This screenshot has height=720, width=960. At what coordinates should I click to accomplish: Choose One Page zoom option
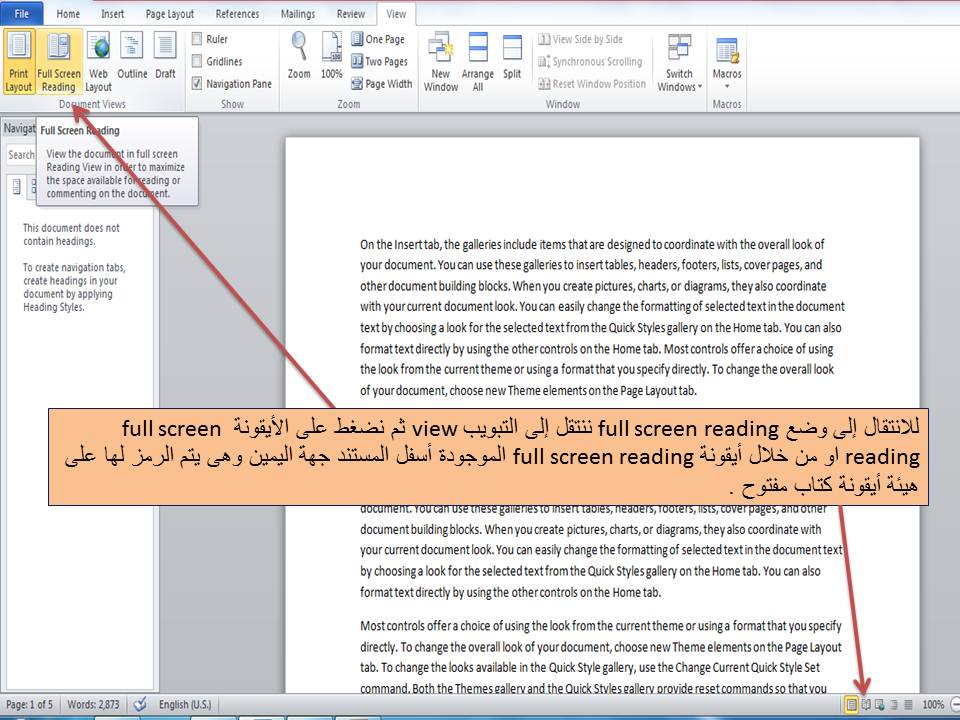pyautogui.click(x=378, y=39)
